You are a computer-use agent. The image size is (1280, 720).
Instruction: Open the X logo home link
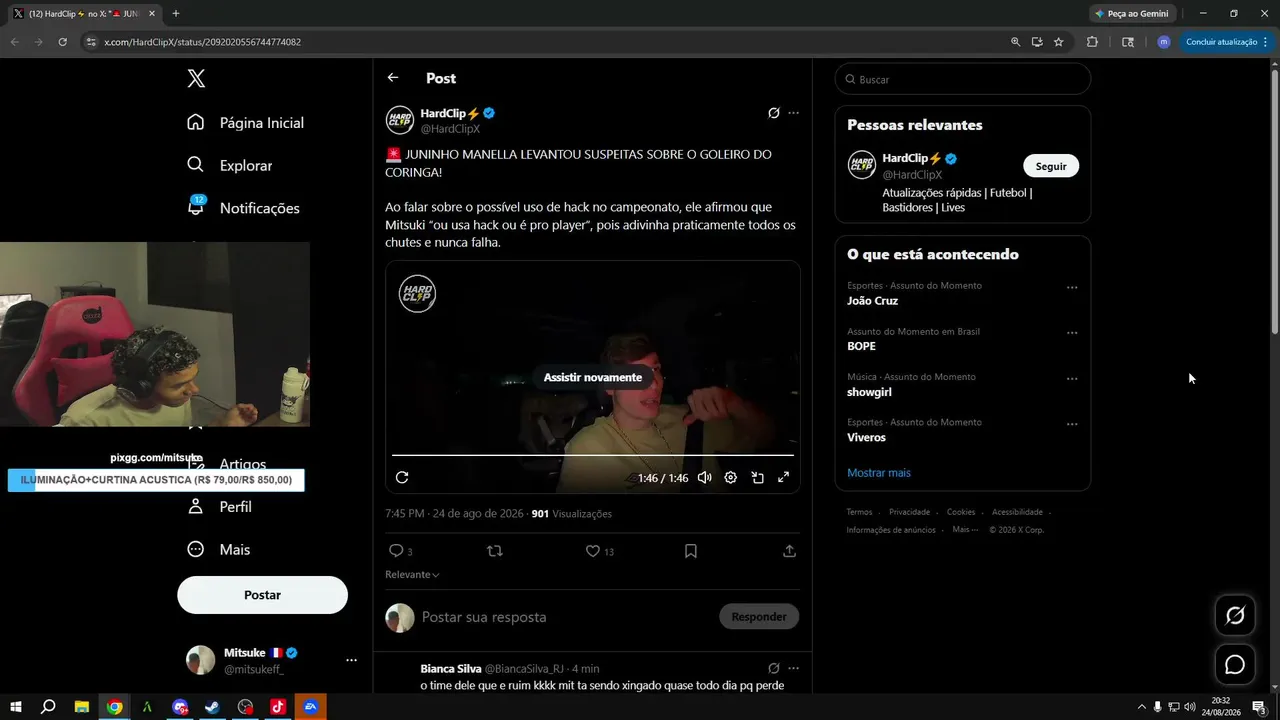196,79
